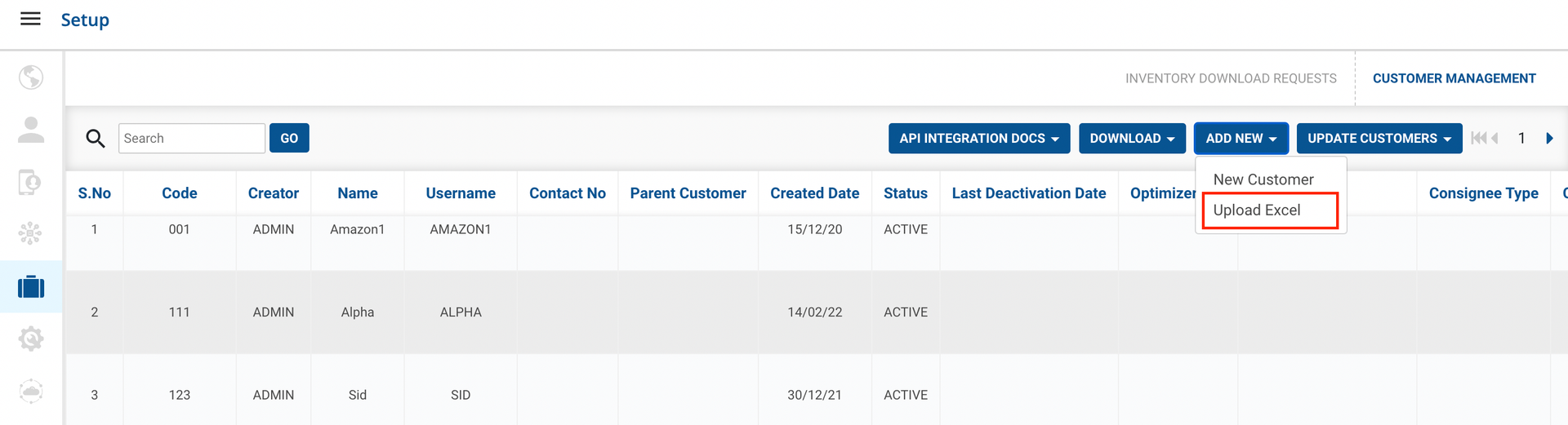Go to the next page arrow
The image size is (1568, 425).
coord(1549,139)
